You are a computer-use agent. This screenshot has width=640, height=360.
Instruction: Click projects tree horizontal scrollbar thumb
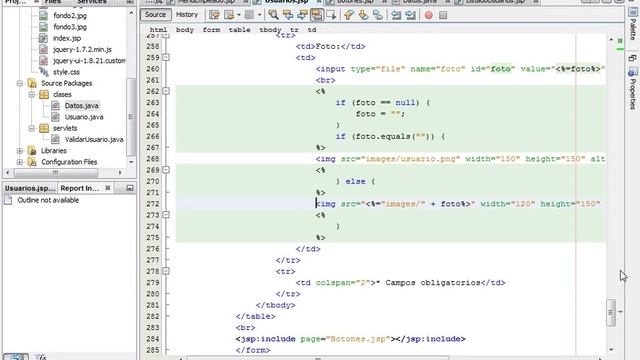tap(56, 173)
